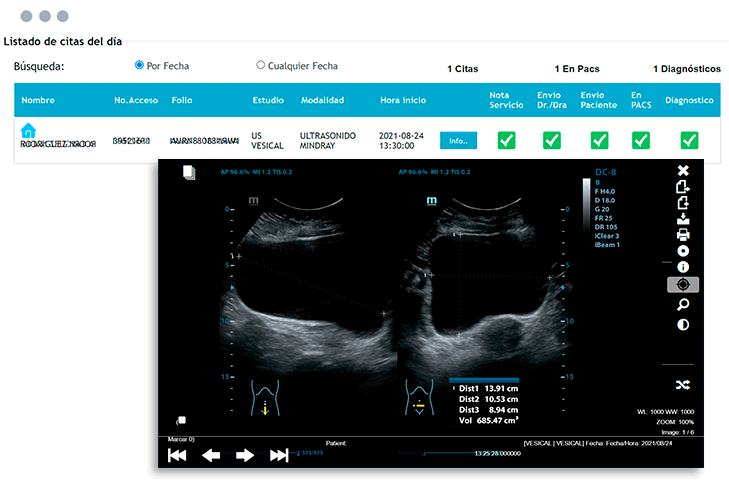Sort by the Estudio column header

point(268,100)
